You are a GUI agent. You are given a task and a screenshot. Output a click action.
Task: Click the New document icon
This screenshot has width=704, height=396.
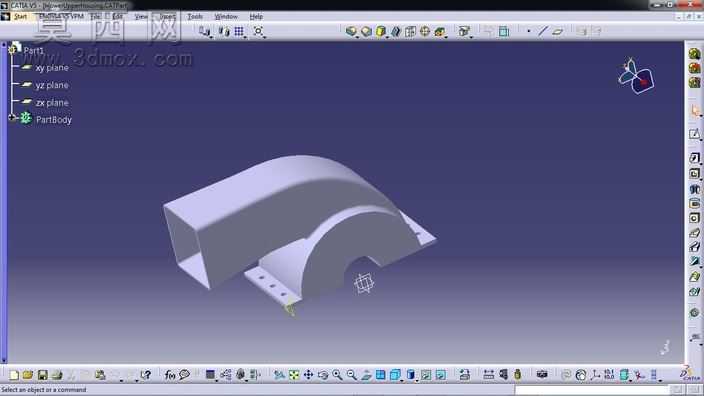point(14,375)
